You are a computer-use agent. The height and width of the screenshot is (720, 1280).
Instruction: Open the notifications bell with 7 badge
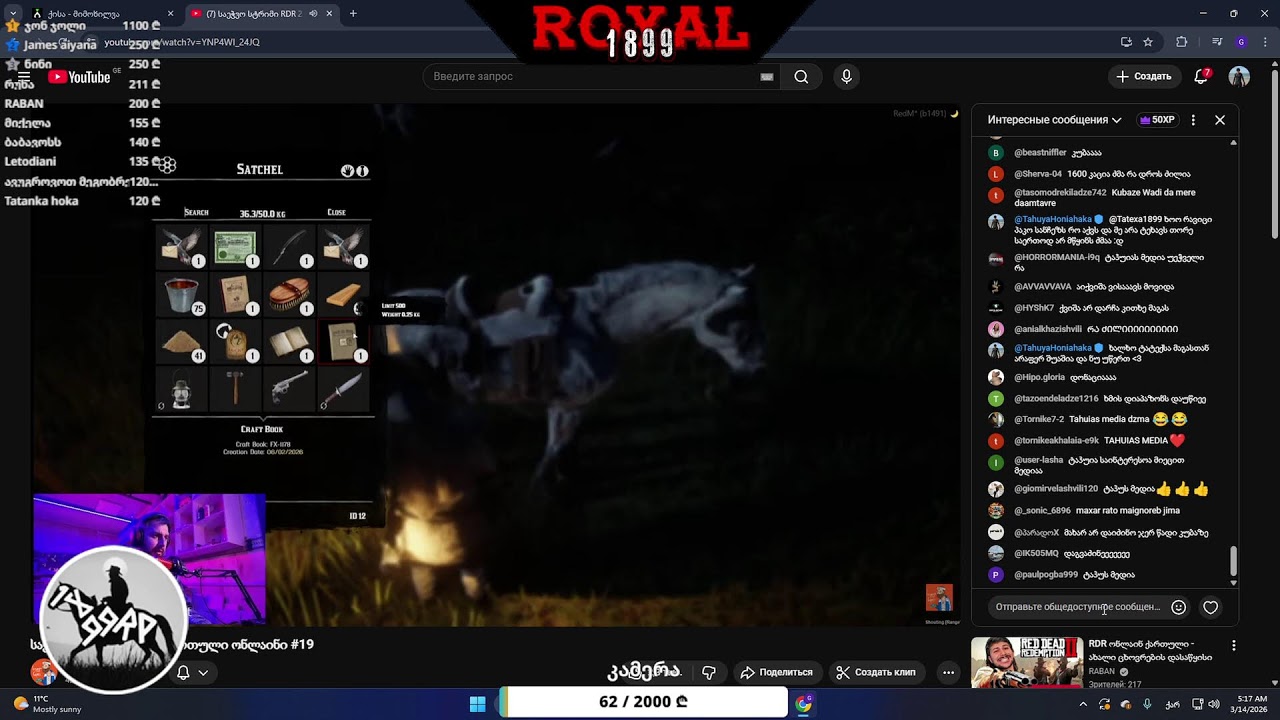(x=1202, y=77)
